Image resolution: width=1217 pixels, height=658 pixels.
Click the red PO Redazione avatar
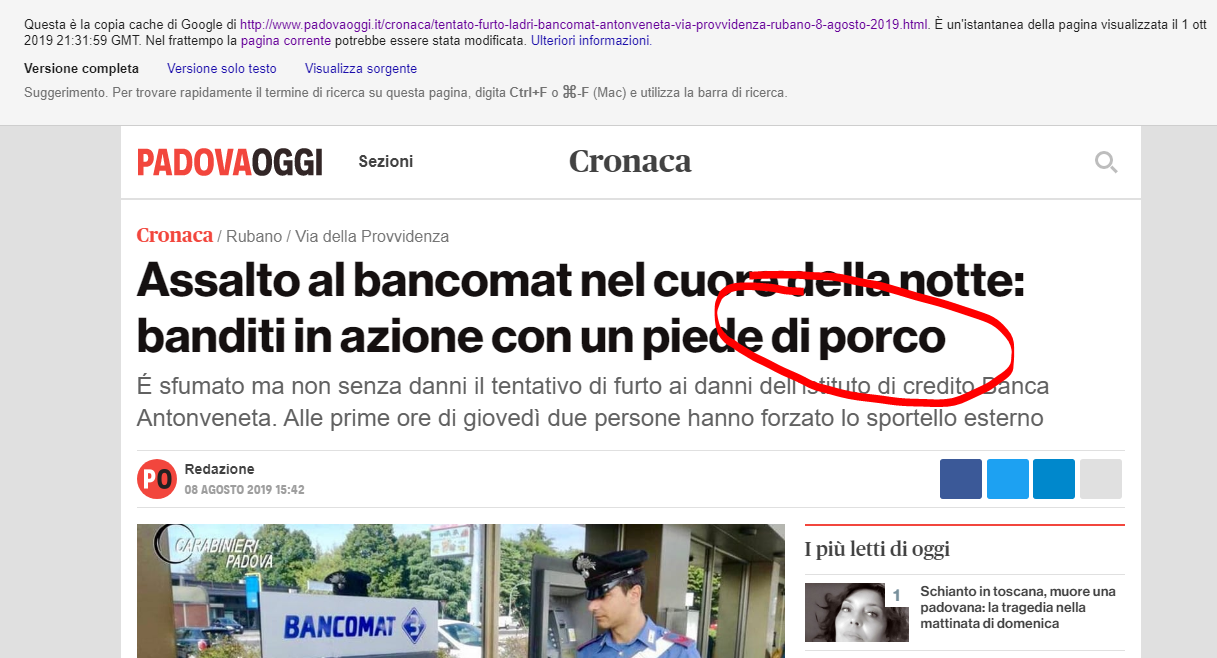[x=156, y=479]
